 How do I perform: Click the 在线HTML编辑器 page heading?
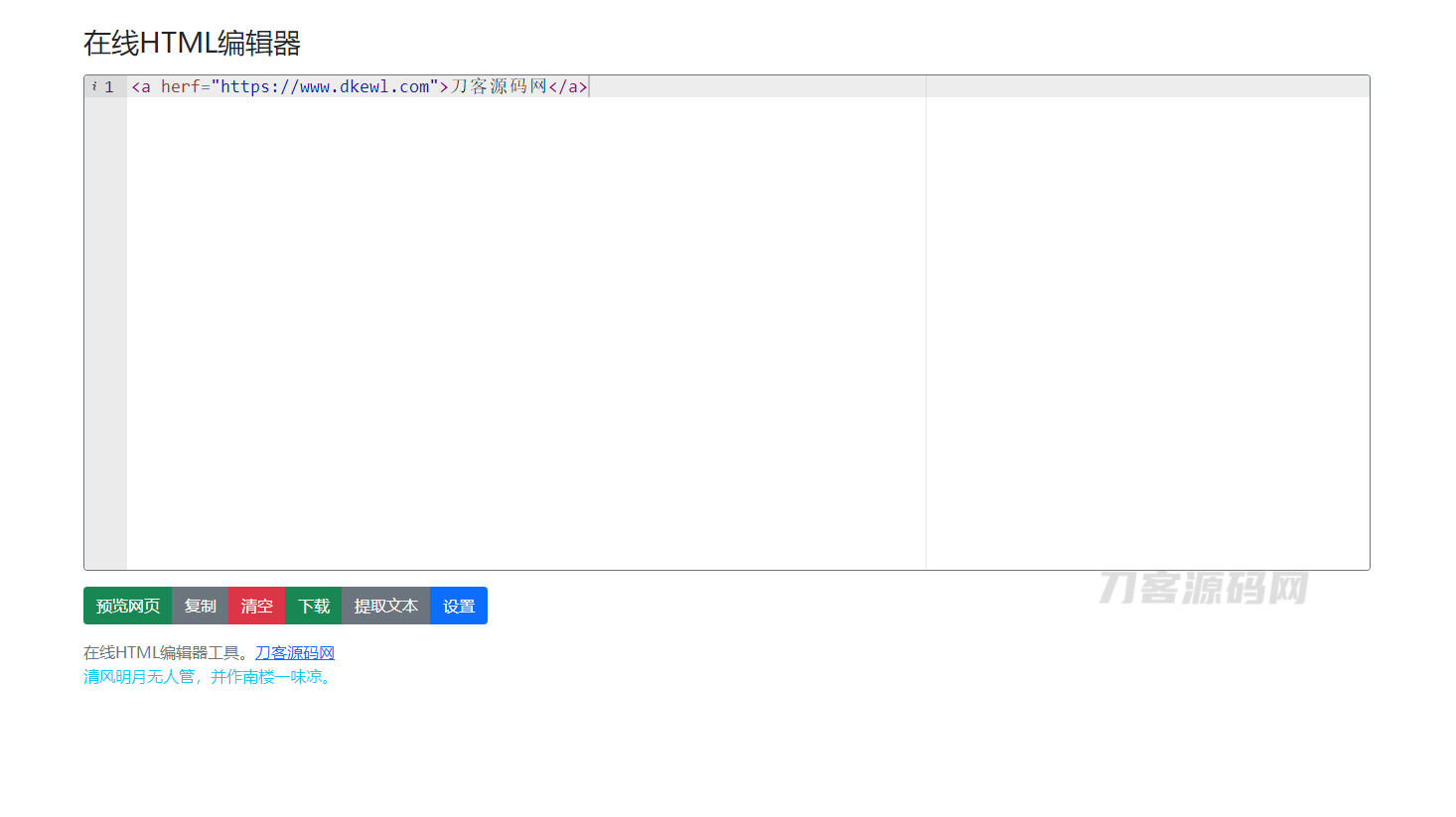[x=193, y=43]
